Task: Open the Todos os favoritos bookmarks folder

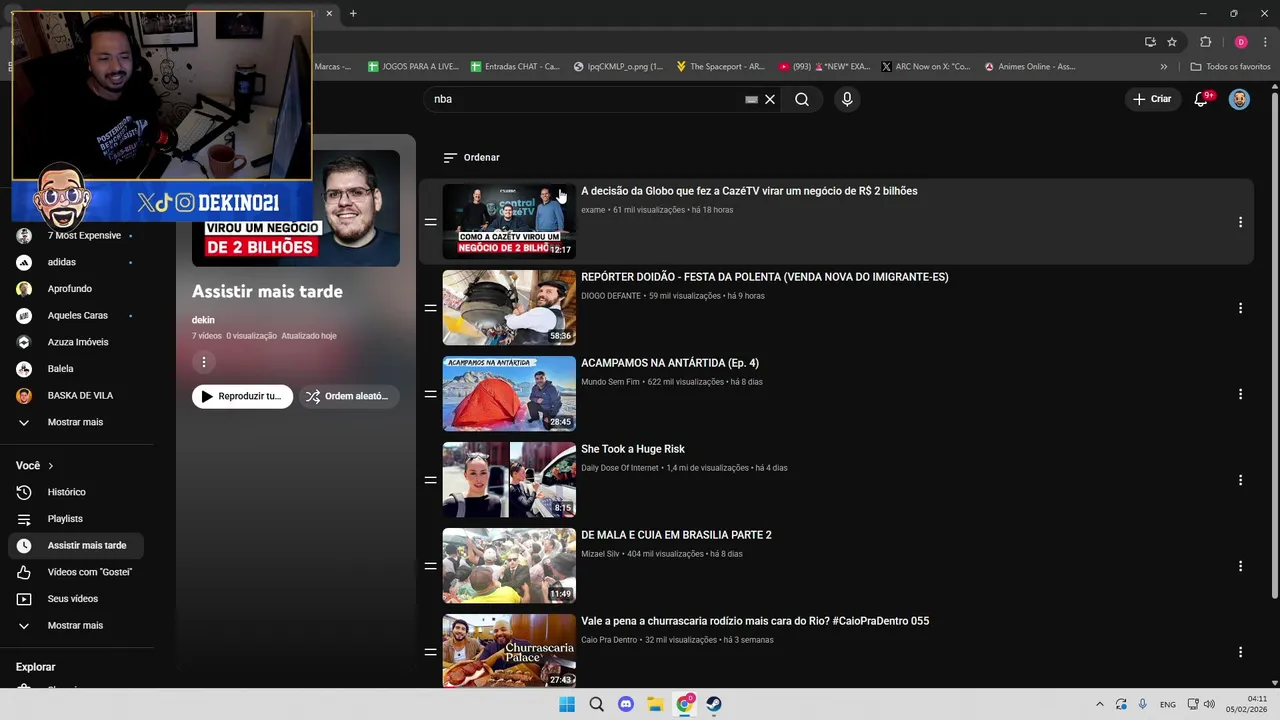Action: (x=1231, y=66)
